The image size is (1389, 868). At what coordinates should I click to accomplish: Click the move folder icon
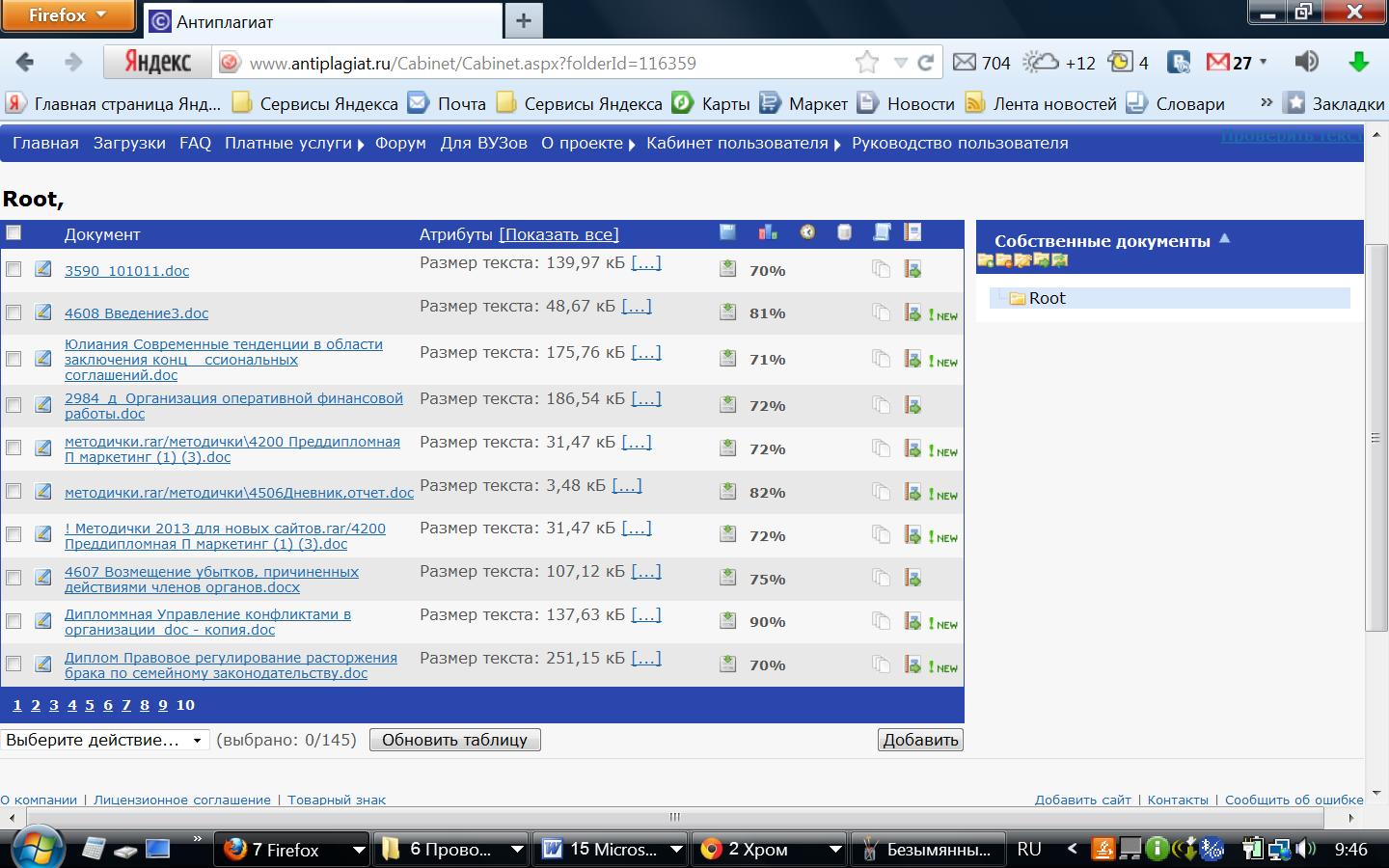(x=1041, y=259)
